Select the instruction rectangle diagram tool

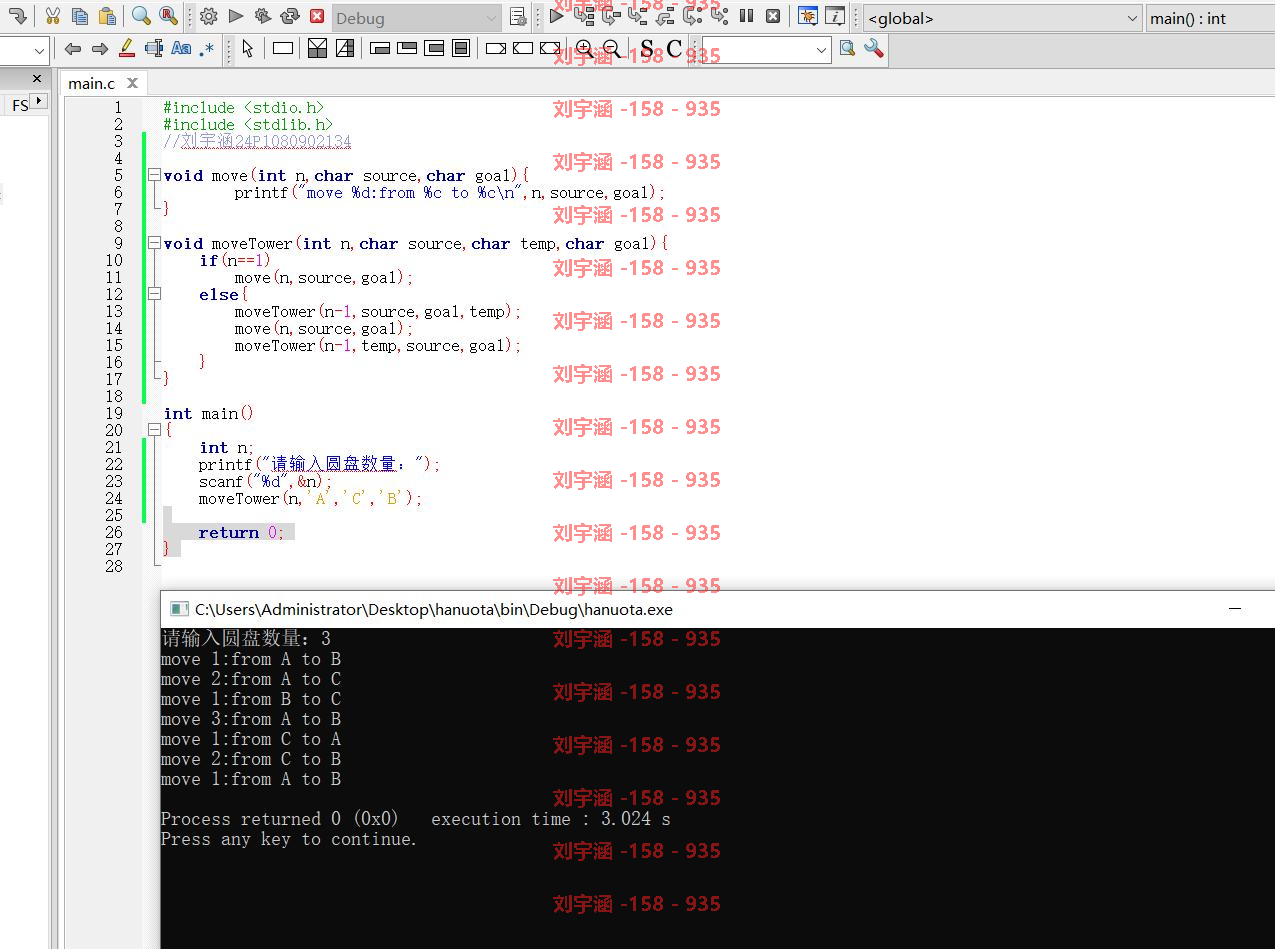point(283,48)
